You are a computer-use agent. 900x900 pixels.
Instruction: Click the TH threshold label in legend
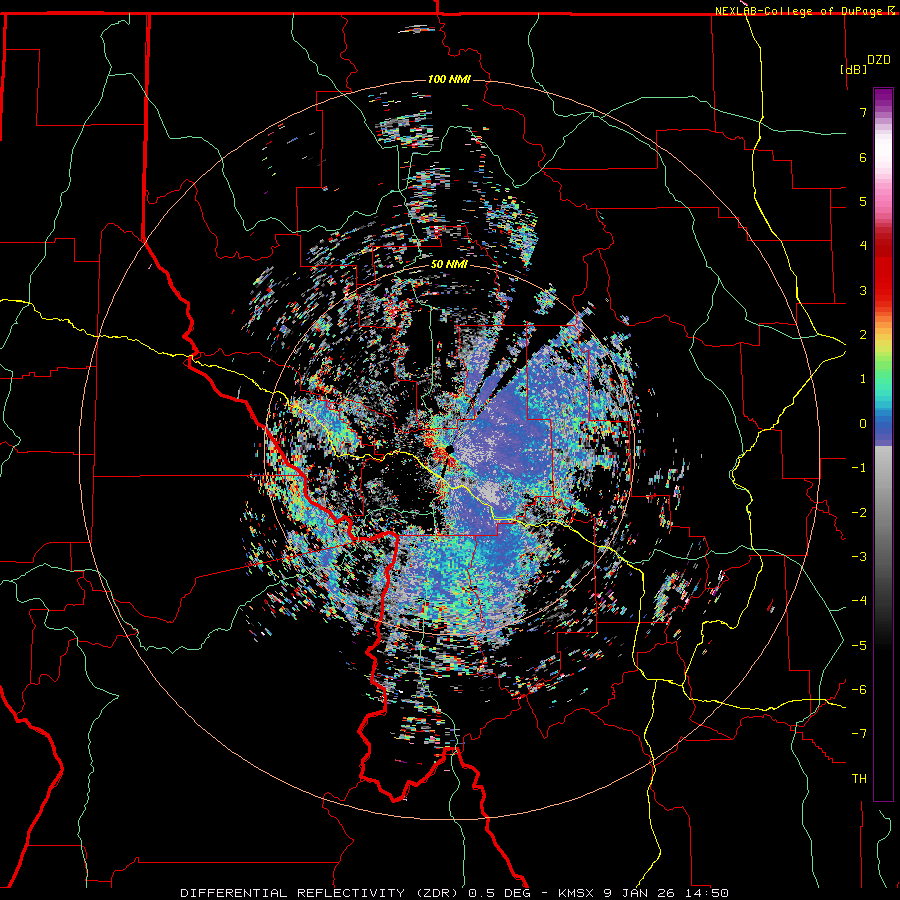(859, 779)
